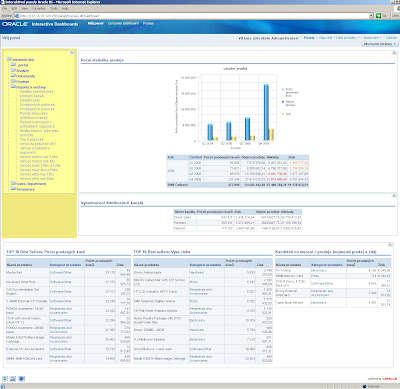400x389 pixels.
Task: Expand the address bar history dropdown
Action: coord(371,16)
